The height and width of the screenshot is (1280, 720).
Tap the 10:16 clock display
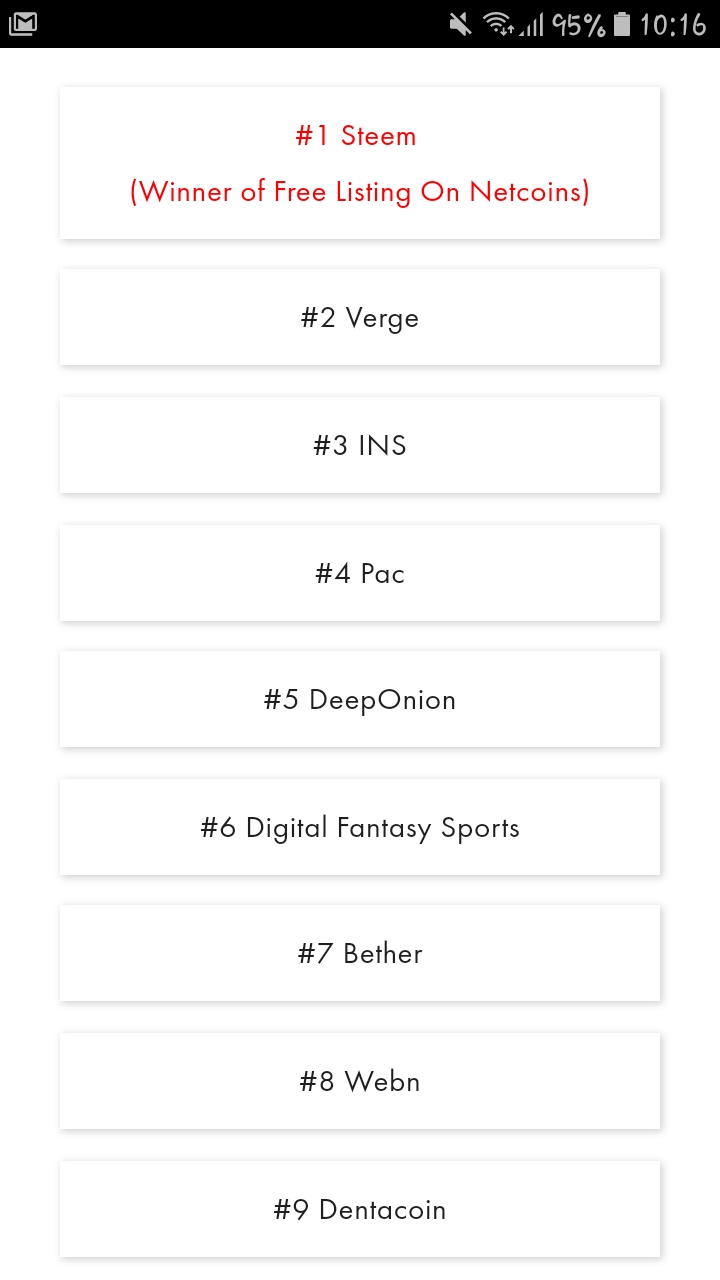coord(673,25)
